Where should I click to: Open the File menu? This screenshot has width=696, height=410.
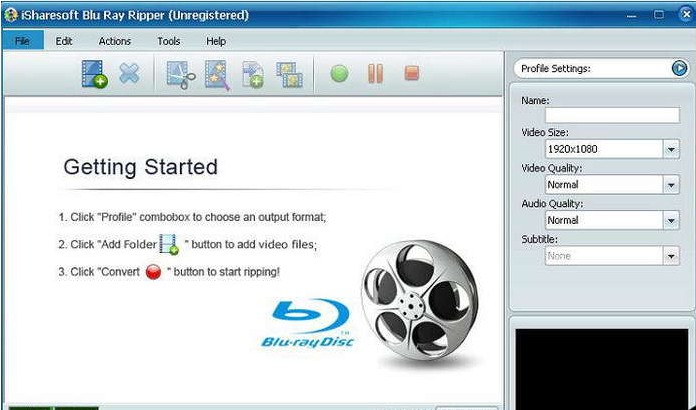[x=22, y=41]
